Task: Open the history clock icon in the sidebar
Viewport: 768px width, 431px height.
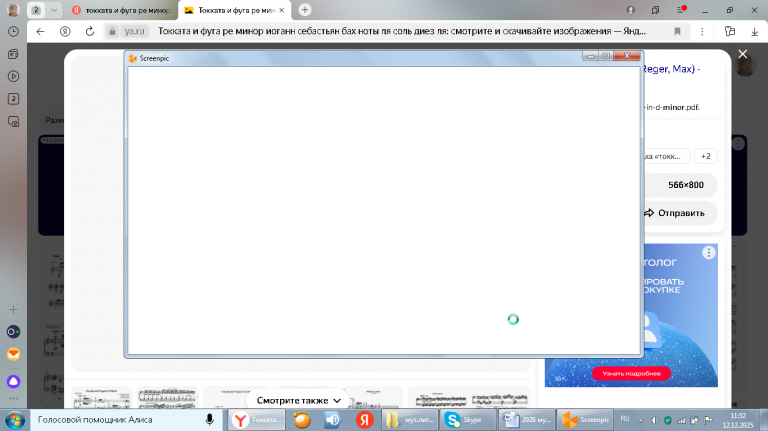Action: coord(13,31)
